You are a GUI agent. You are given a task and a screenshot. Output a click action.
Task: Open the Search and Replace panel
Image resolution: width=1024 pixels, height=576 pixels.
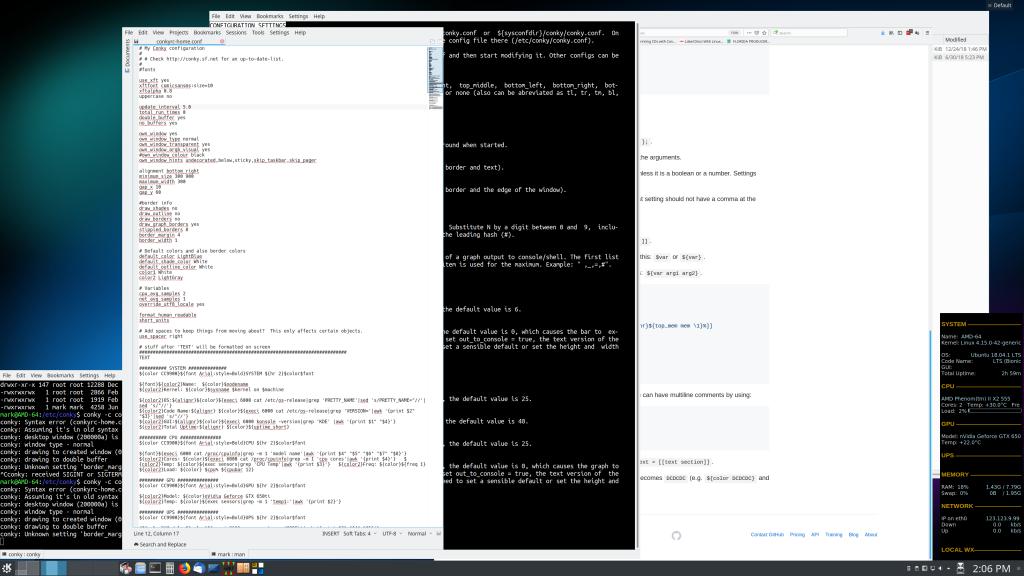tap(160, 544)
